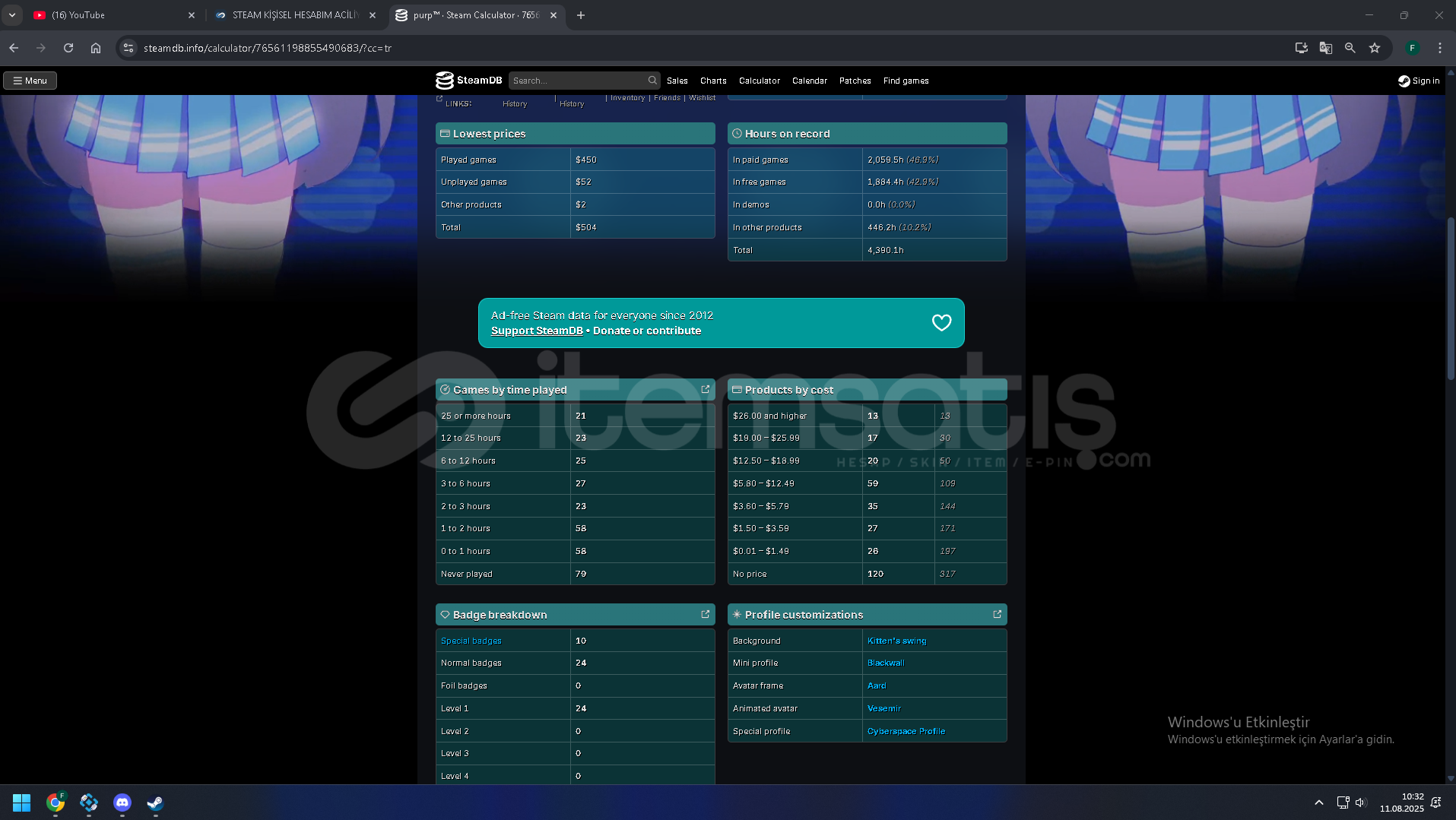
Task: Open Profile customizations external link icon
Action: pyautogui.click(x=998, y=614)
